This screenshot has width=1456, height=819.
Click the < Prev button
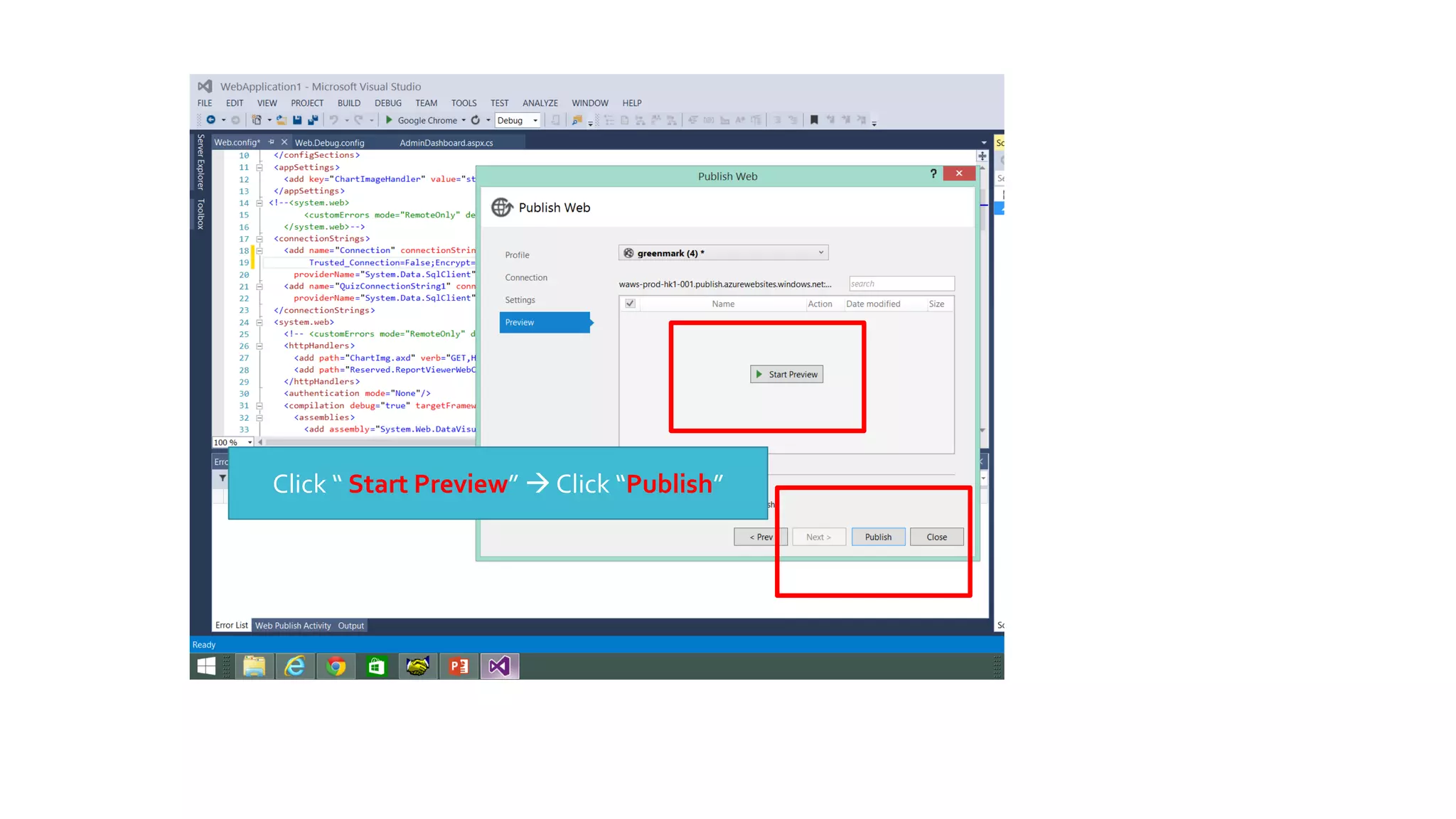pos(761,537)
